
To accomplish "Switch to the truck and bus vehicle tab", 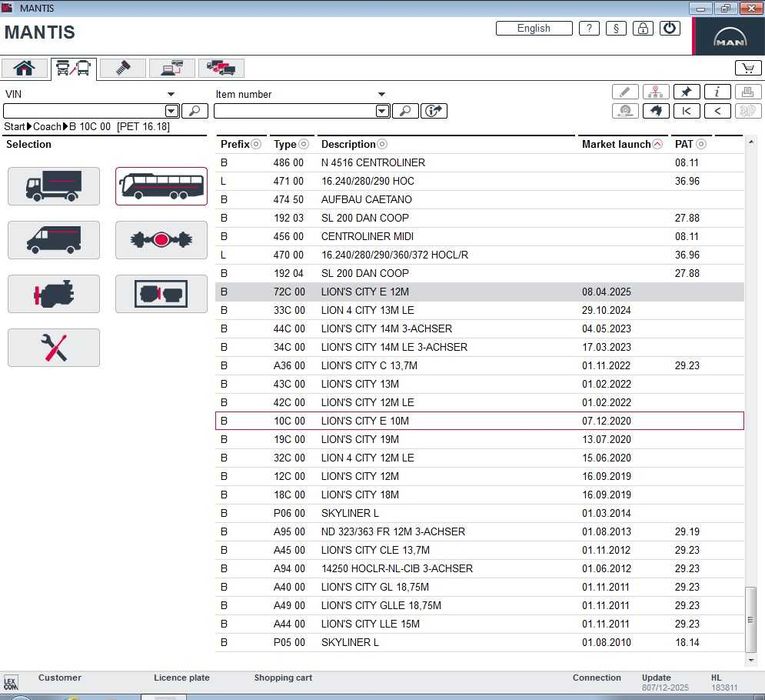I will 74,68.
